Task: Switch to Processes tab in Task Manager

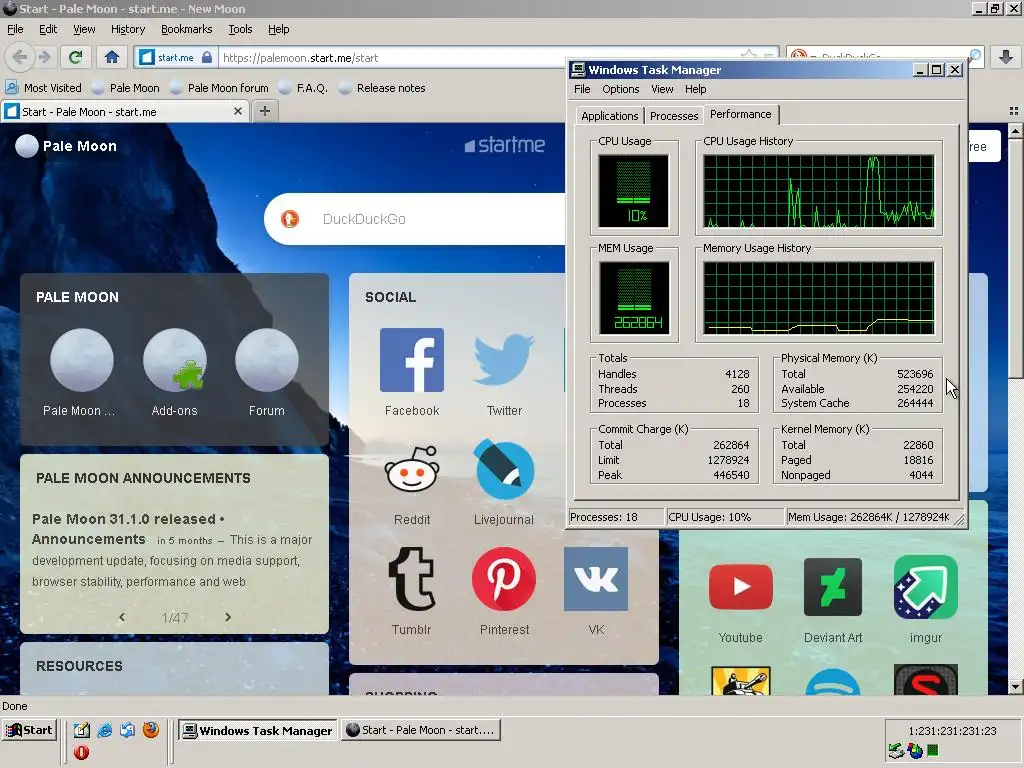Action: [x=674, y=116]
